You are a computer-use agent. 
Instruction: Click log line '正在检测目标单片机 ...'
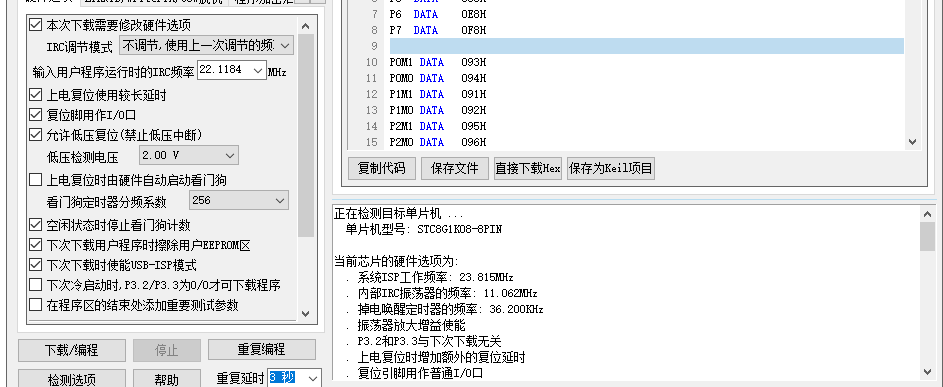click(398, 214)
